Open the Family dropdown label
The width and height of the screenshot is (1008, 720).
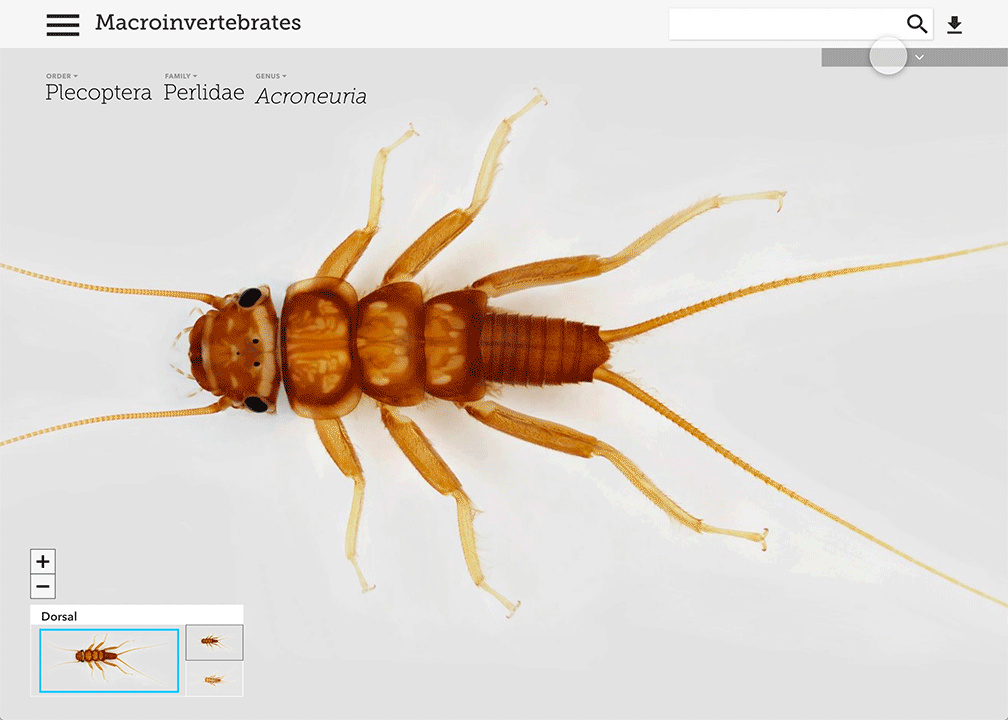[181, 76]
